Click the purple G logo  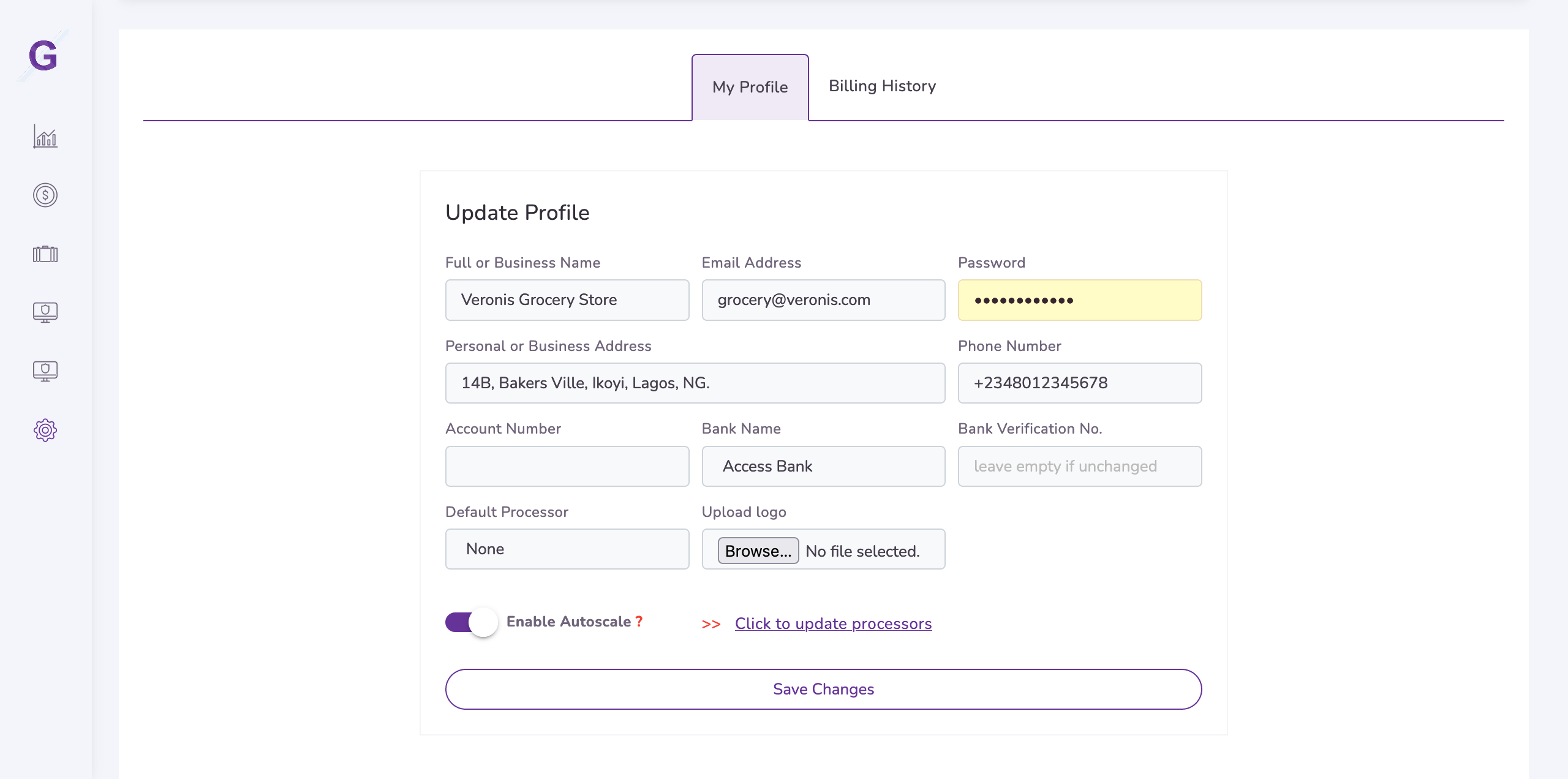click(x=43, y=56)
